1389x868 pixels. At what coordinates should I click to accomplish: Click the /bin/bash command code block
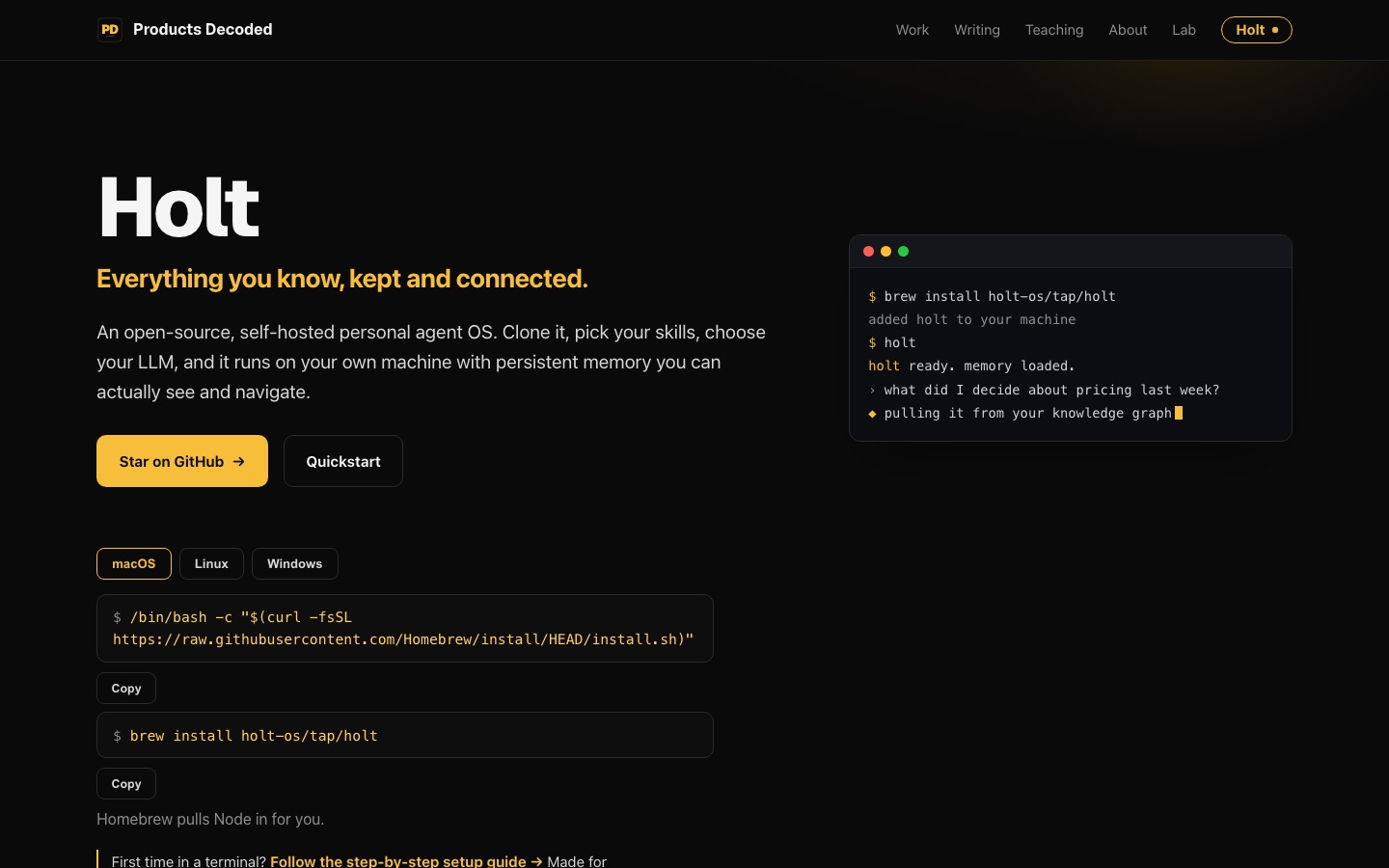(x=405, y=629)
